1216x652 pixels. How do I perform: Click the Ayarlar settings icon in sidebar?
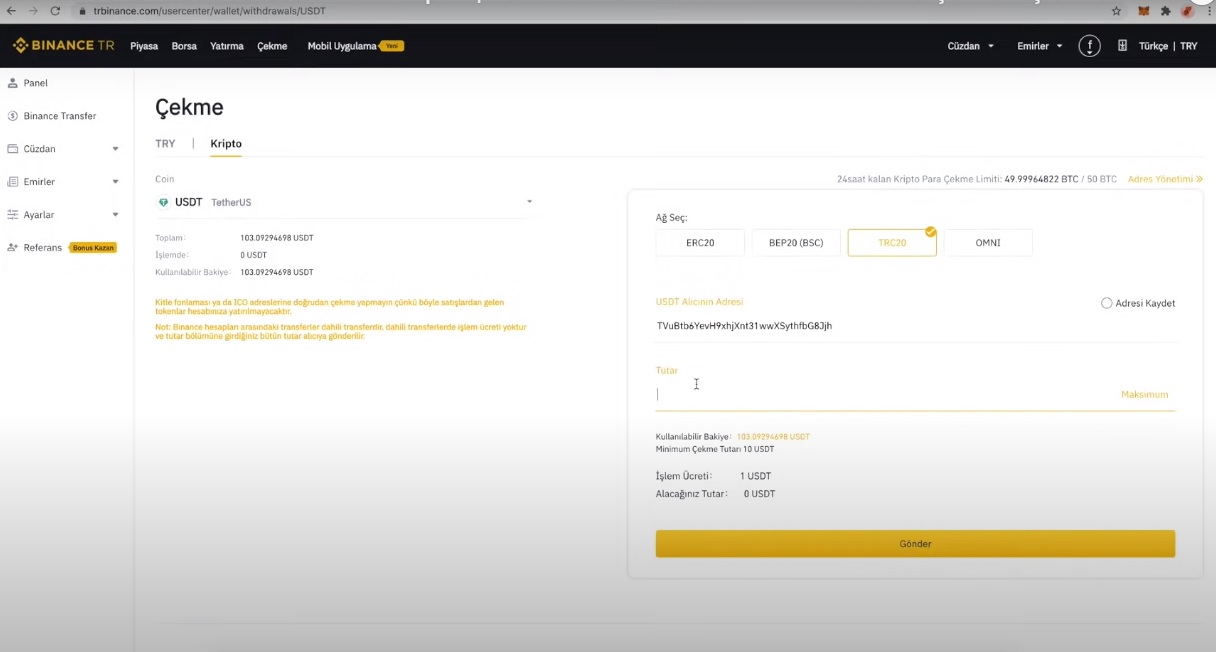[x=13, y=215]
